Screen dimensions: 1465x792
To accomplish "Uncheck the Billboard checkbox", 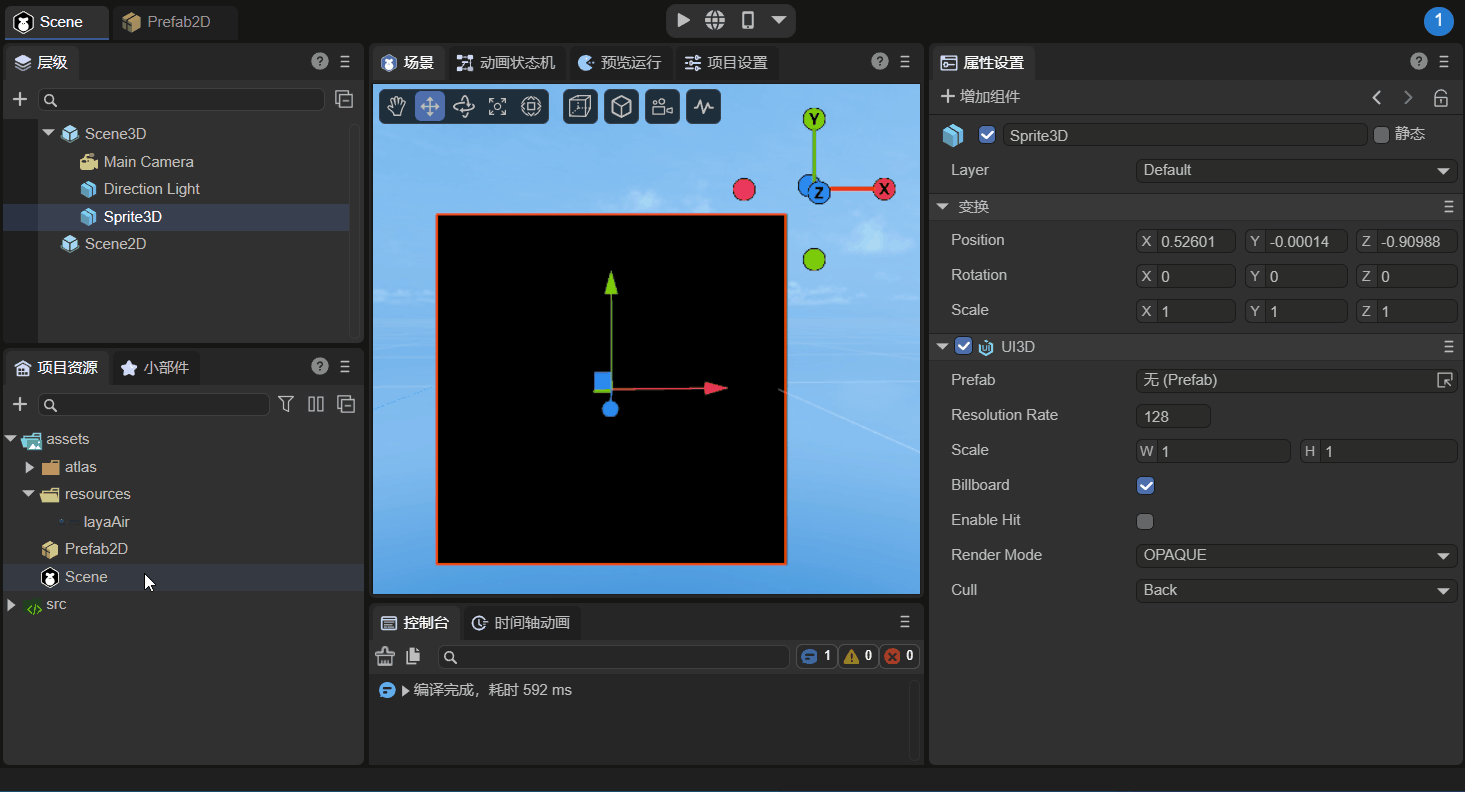I will (1146, 486).
